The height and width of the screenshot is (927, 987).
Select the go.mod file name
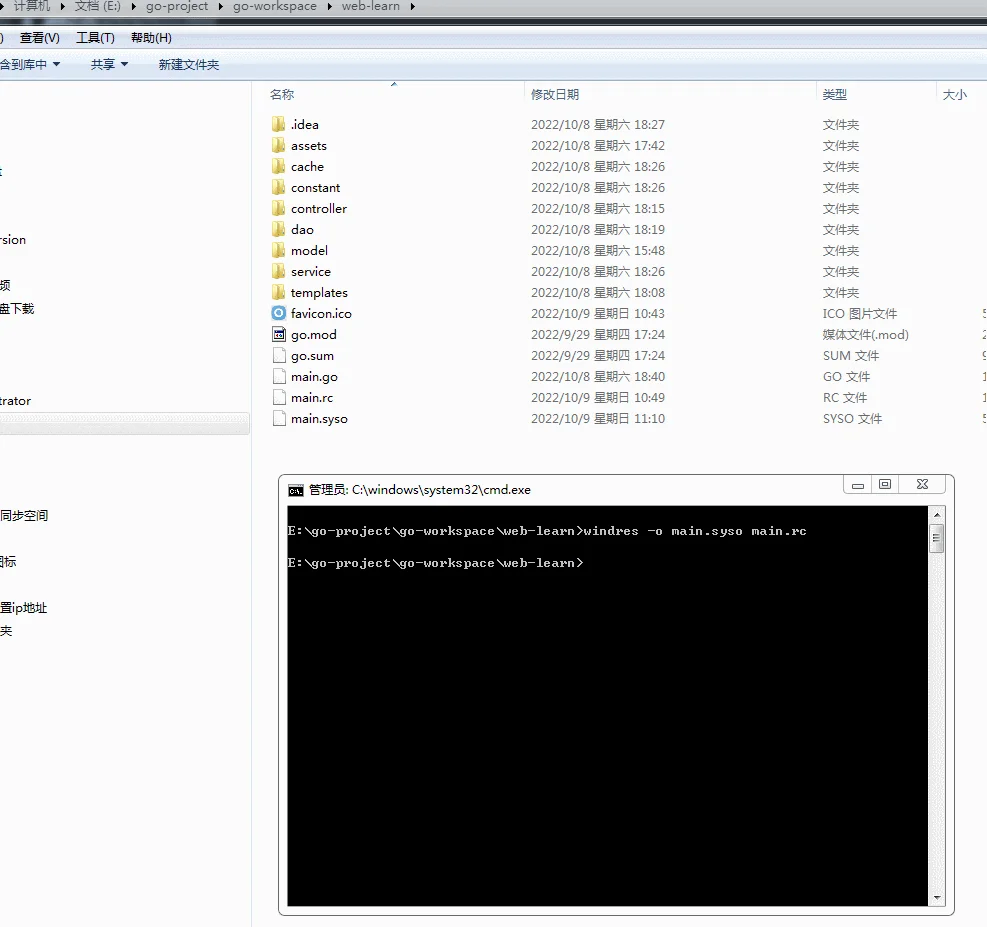tap(313, 335)
